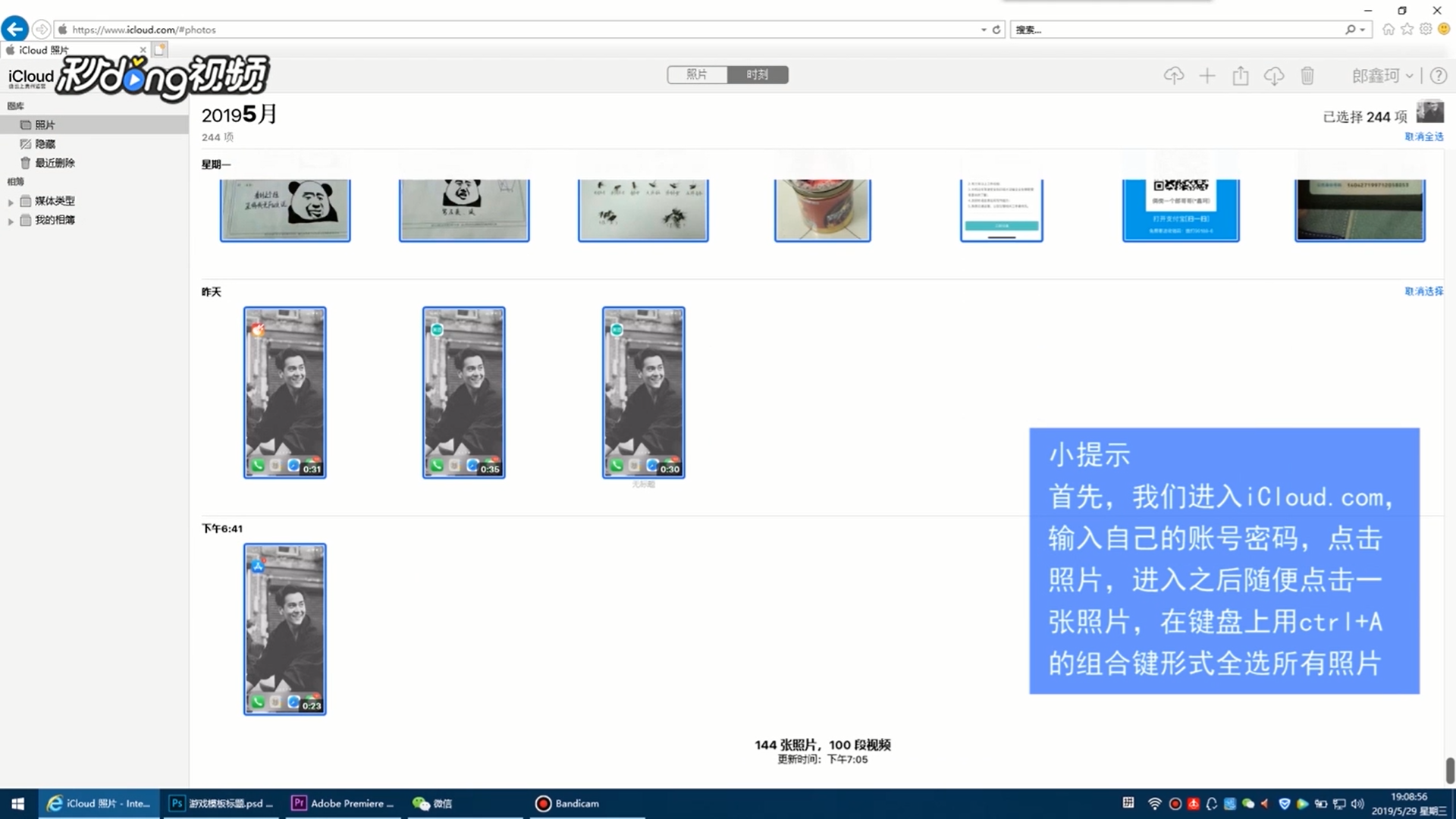Click the browser back arrow button
The width and height of the screenshot is (1456, 819).
coord(14,29)
